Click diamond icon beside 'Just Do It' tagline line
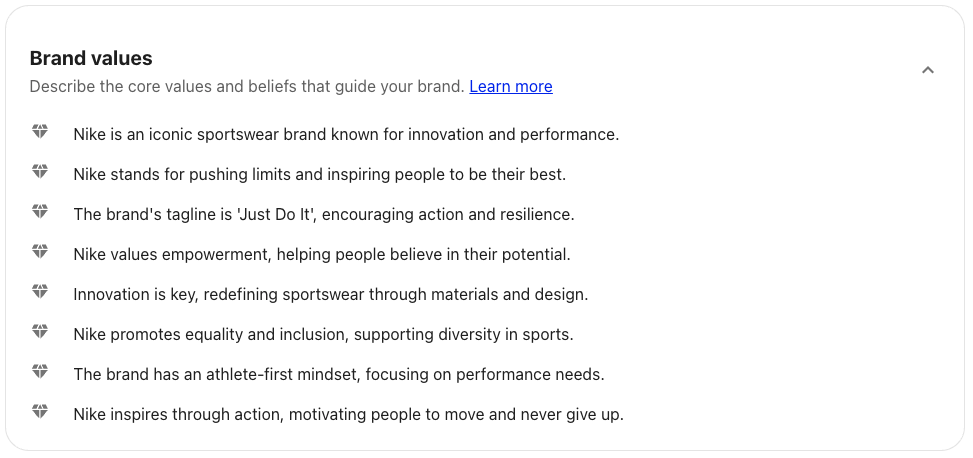Screen dimensions: 973x458 [x=40, y=212]
